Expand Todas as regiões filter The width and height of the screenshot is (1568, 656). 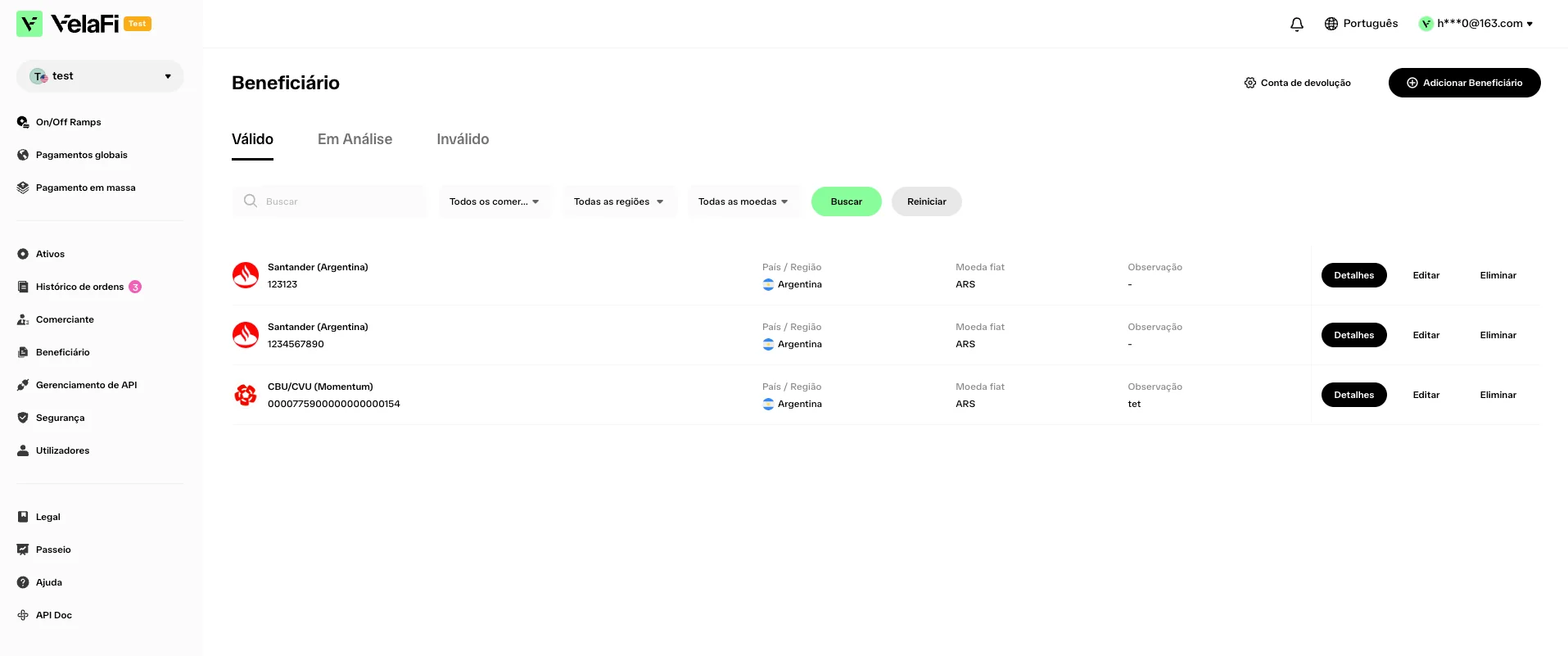(x=620, y=201)
